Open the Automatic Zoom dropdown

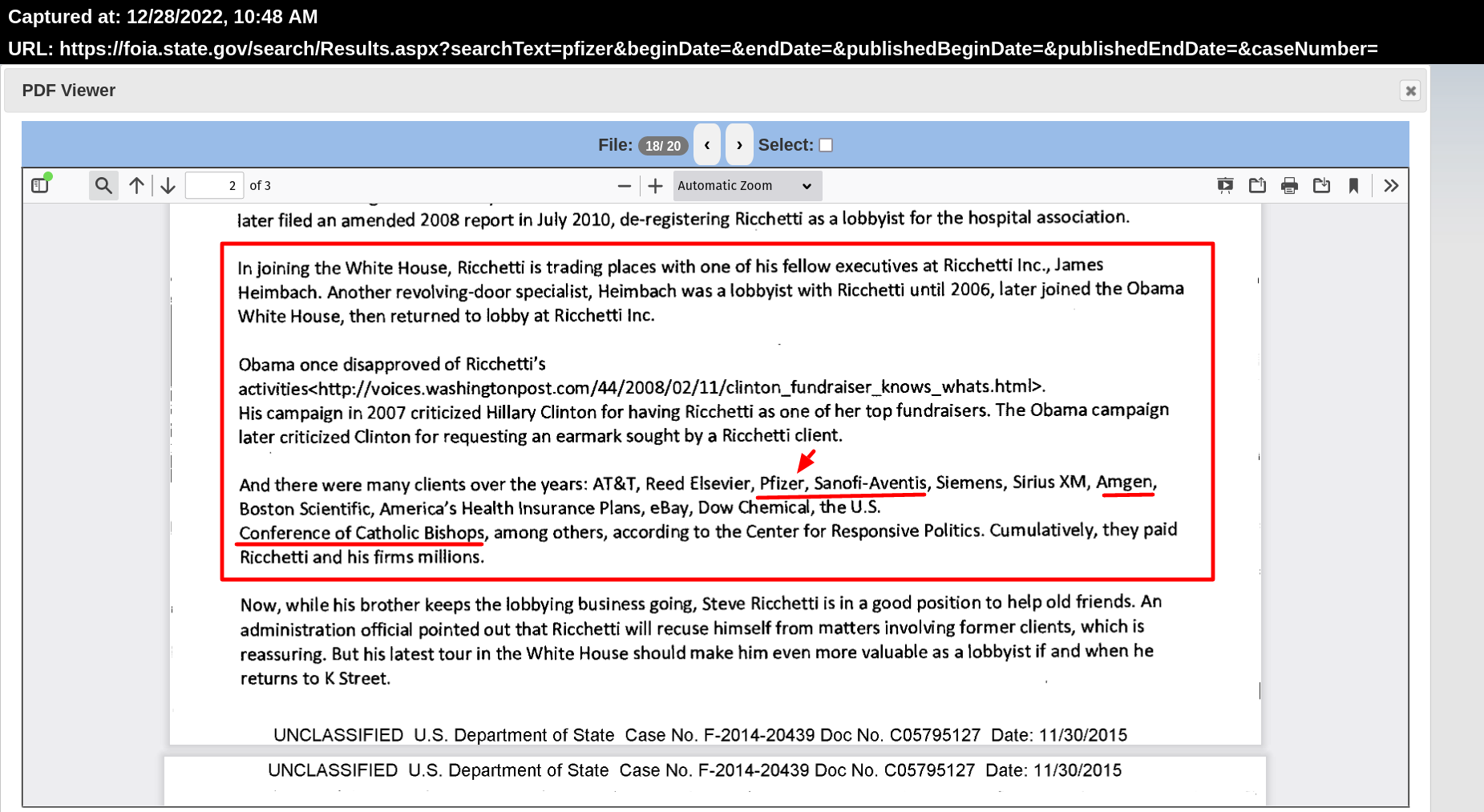tap(747, 185)
